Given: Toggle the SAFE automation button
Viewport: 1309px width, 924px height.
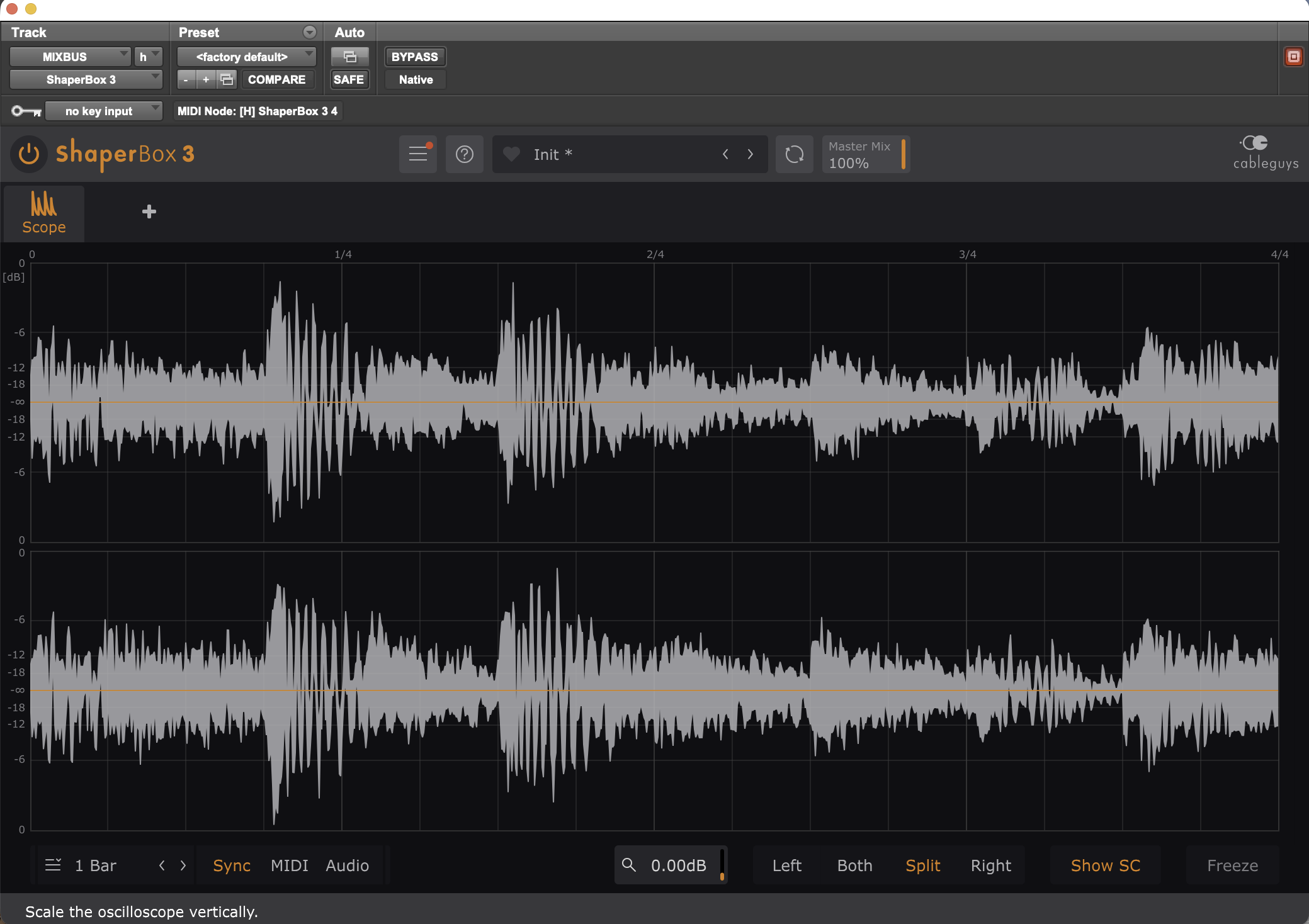Looking at the screenshot, I should [349, 79].
